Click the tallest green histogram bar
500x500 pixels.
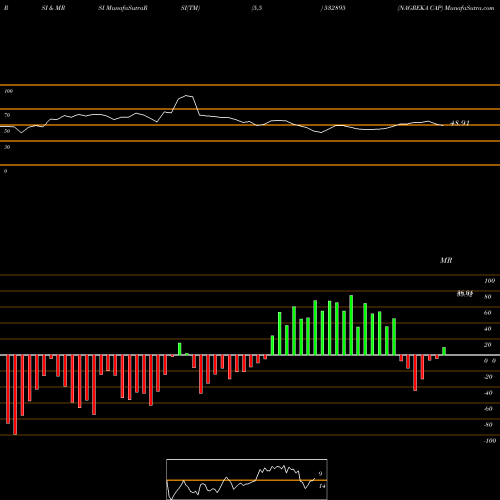pyautogui.click(x=351, y=325)
